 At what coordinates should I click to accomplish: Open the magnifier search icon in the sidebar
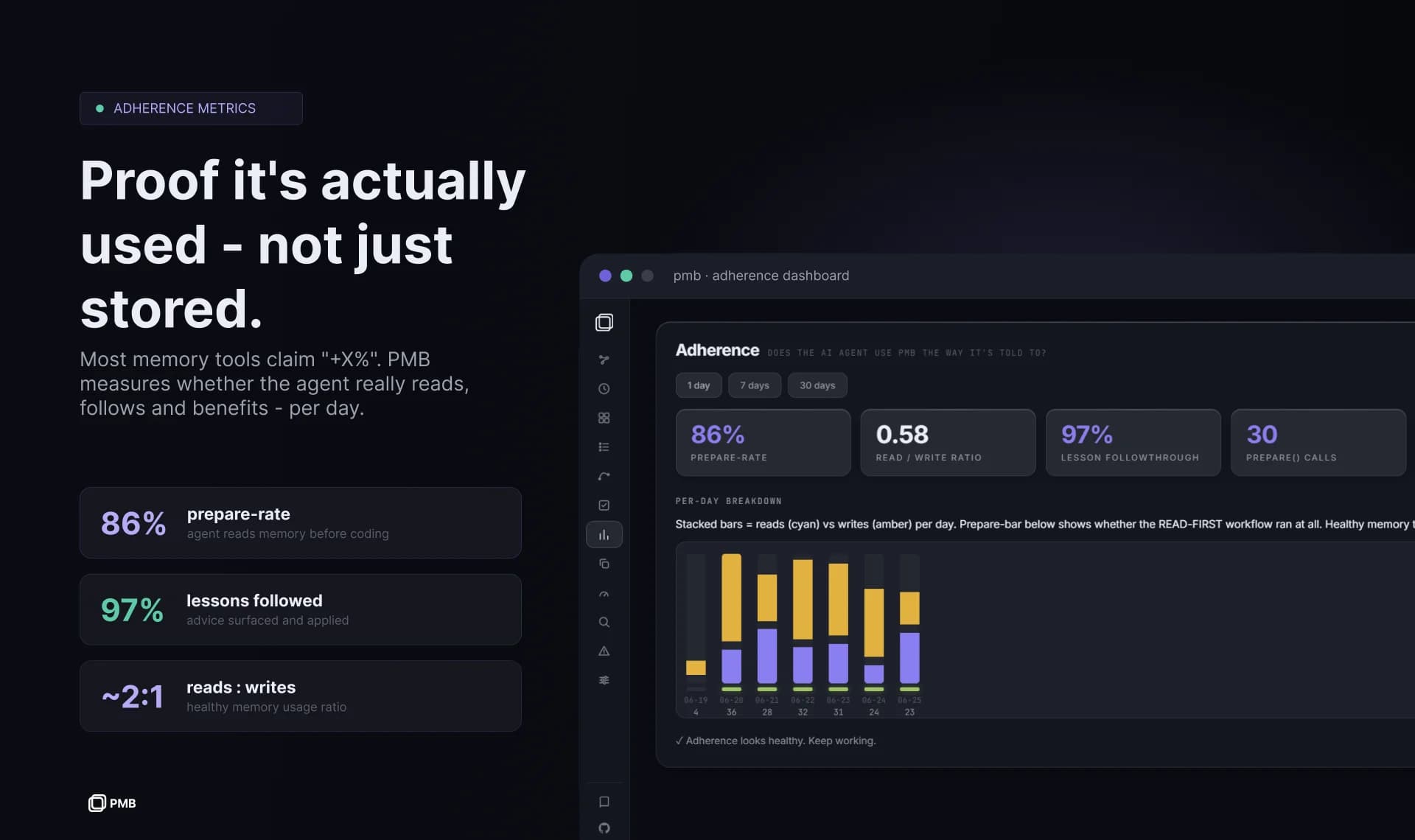tap(604, 623)
